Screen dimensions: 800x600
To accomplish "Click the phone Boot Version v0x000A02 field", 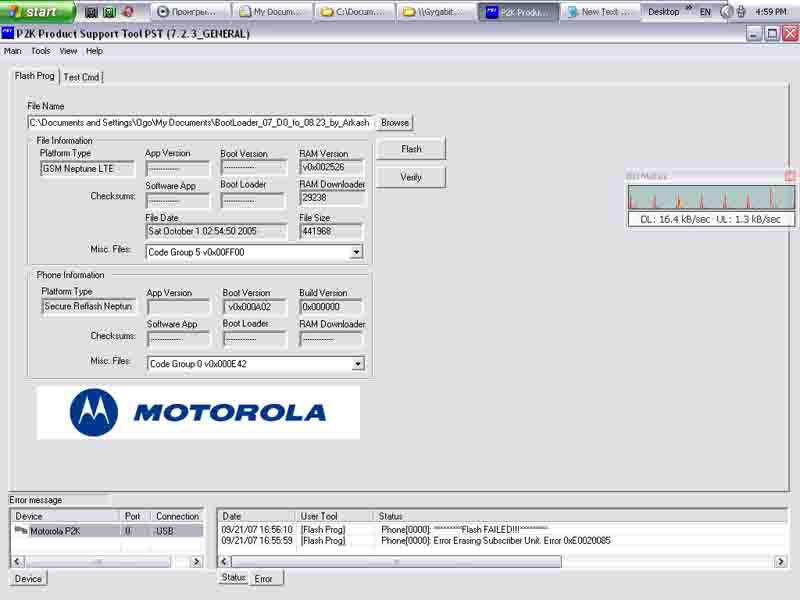I will pyautogui.click(x=255, y=307).
